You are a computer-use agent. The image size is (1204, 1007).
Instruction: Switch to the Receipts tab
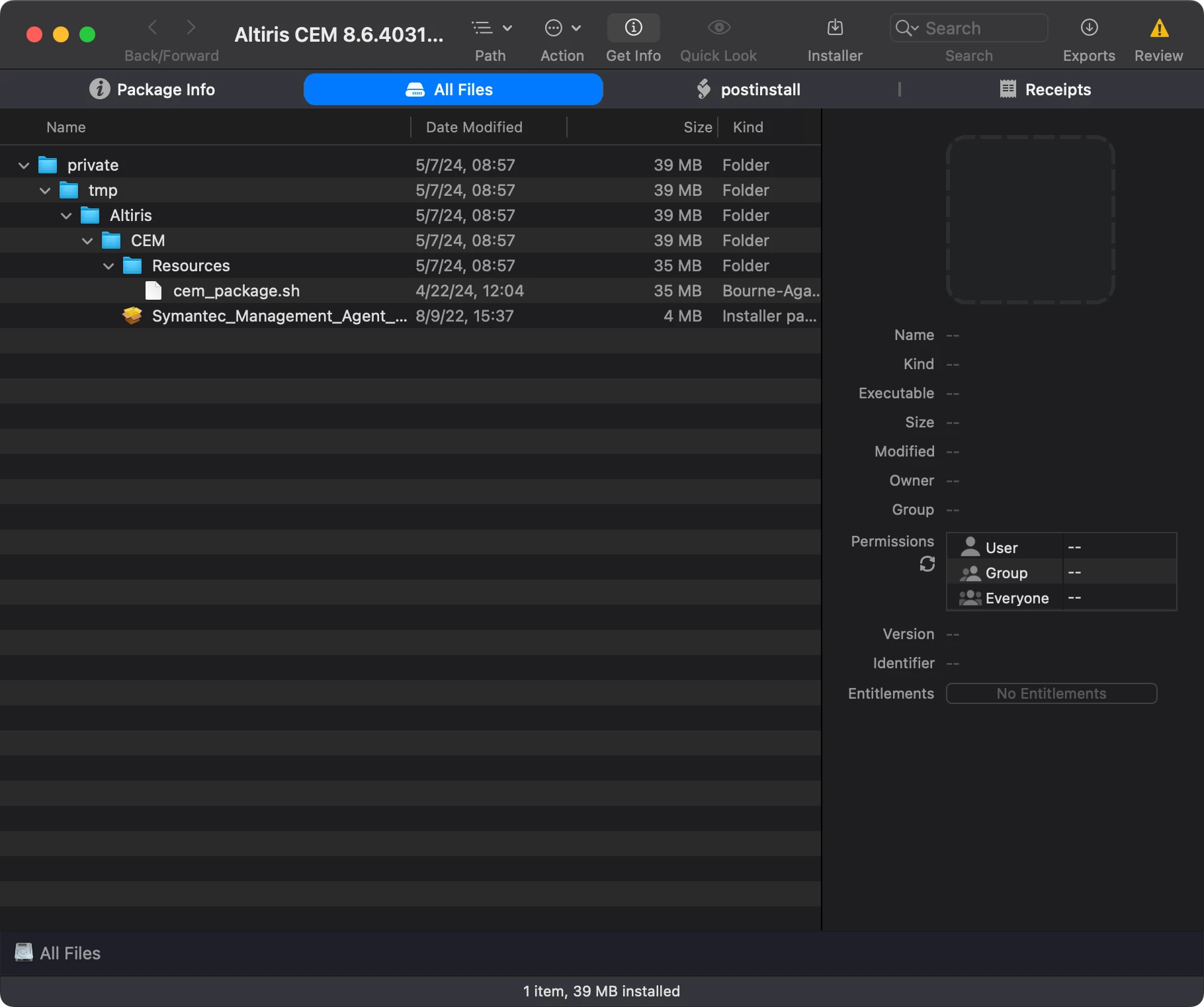tap(1046, 89)
